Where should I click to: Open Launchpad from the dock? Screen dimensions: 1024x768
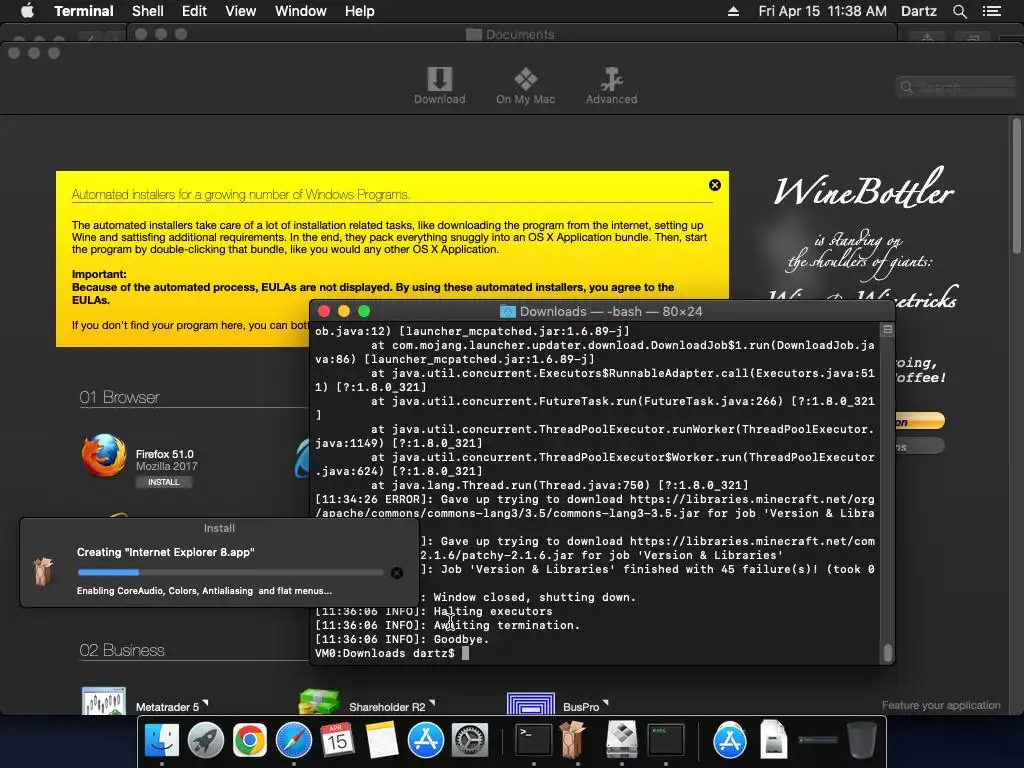click(x=206, y=741)
